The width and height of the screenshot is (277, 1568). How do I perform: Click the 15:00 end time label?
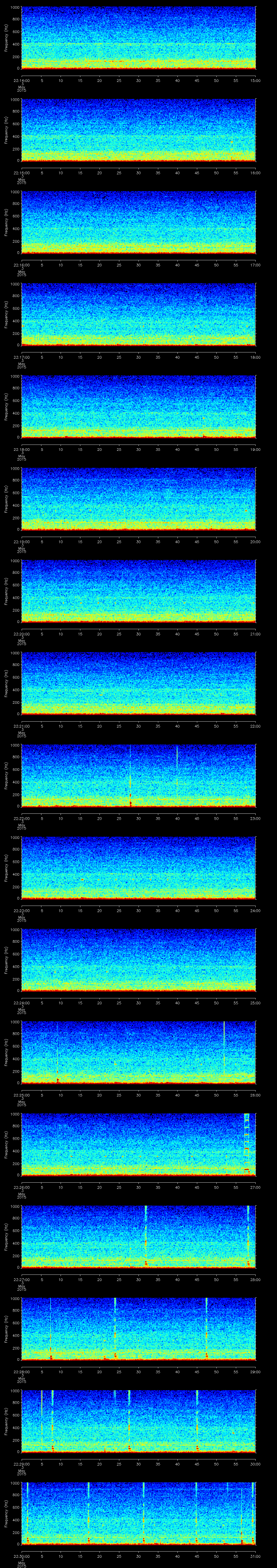pos(256,80)
